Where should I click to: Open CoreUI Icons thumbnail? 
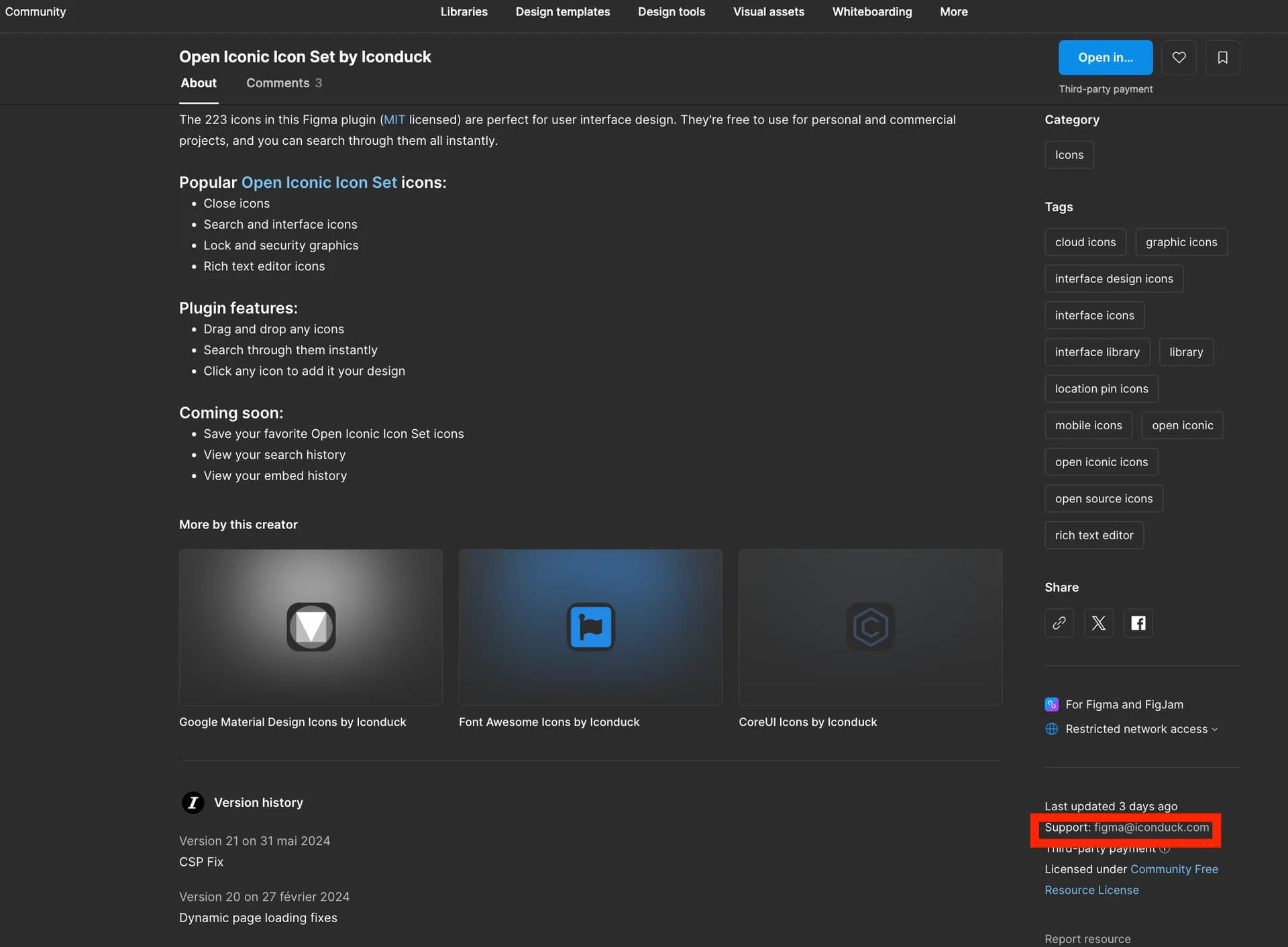click(870, 627)
